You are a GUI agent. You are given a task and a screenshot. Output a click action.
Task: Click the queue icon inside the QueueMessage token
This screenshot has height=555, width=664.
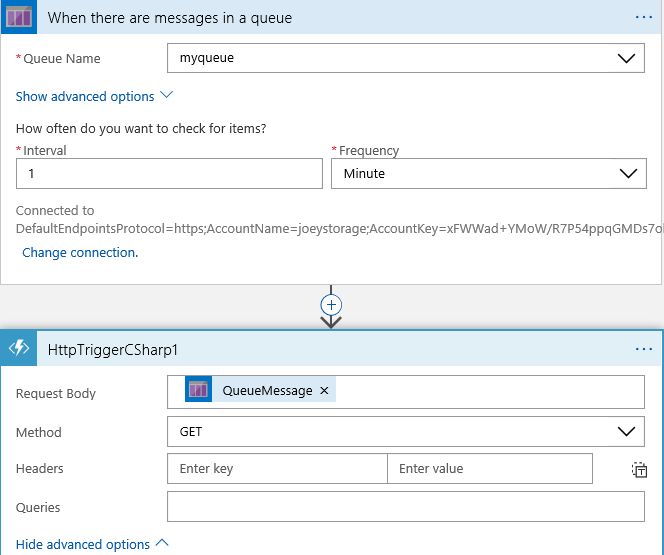198,389
